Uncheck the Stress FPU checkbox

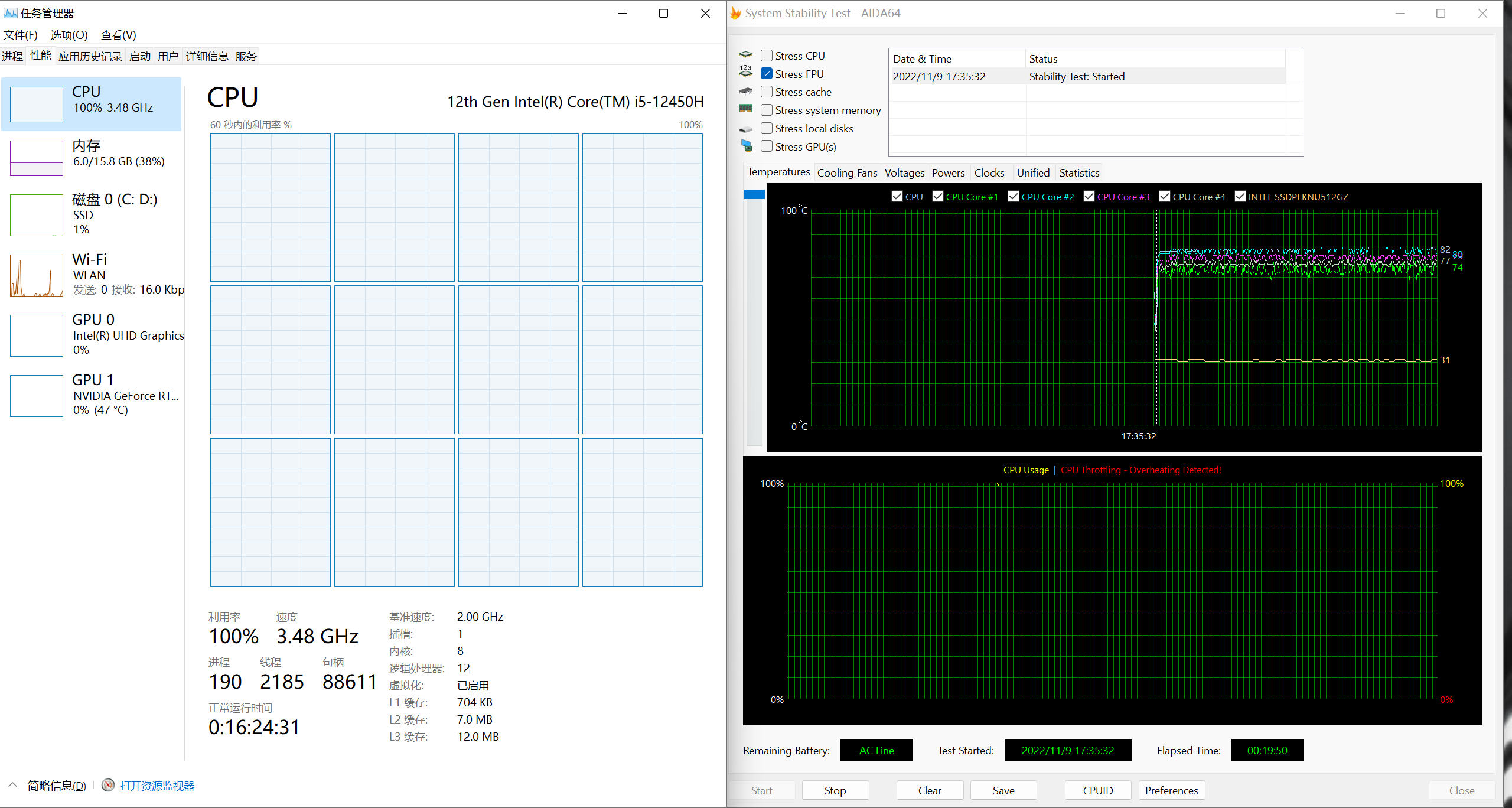coord(767,74)
